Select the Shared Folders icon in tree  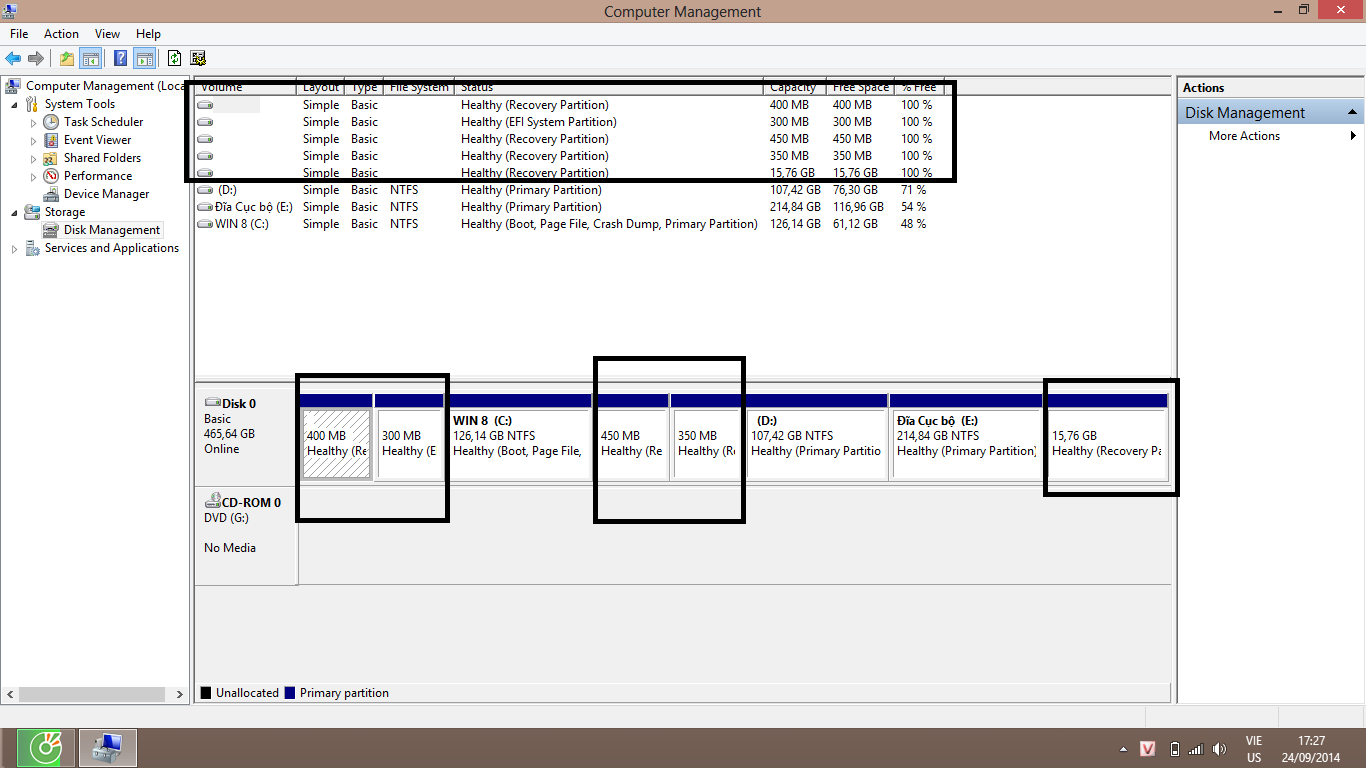click(x=51, y=158)
